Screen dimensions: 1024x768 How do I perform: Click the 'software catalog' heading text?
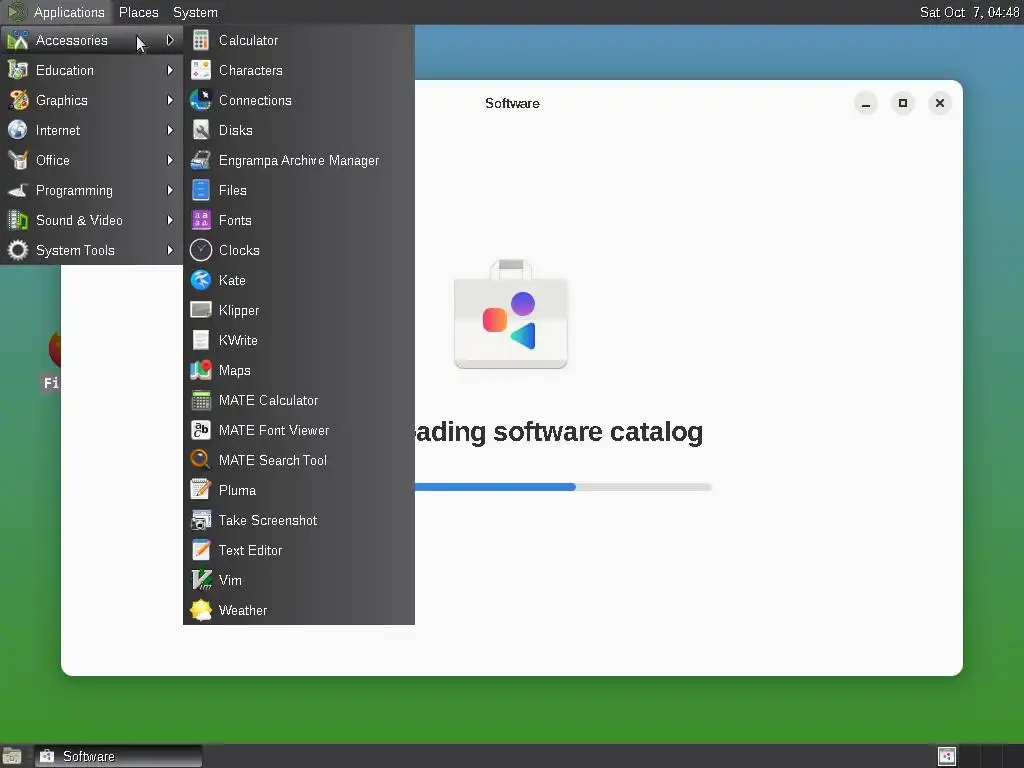(598, 432)
